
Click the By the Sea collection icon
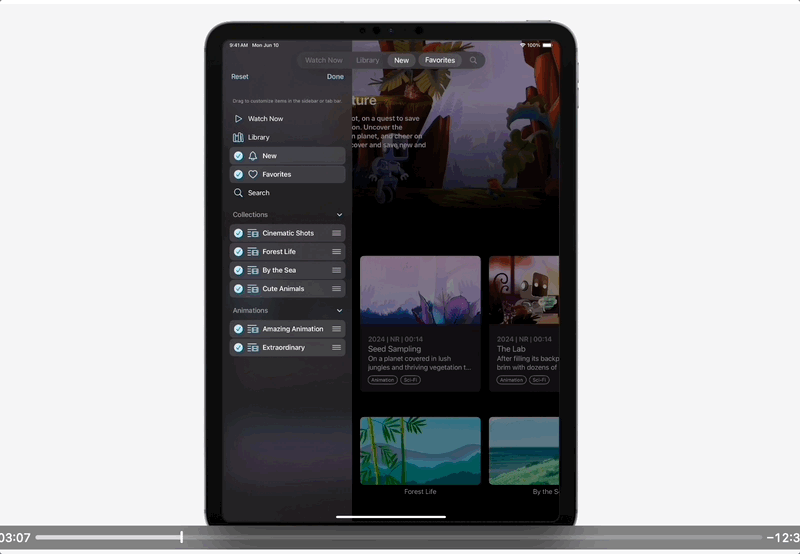tap(253, 270)
